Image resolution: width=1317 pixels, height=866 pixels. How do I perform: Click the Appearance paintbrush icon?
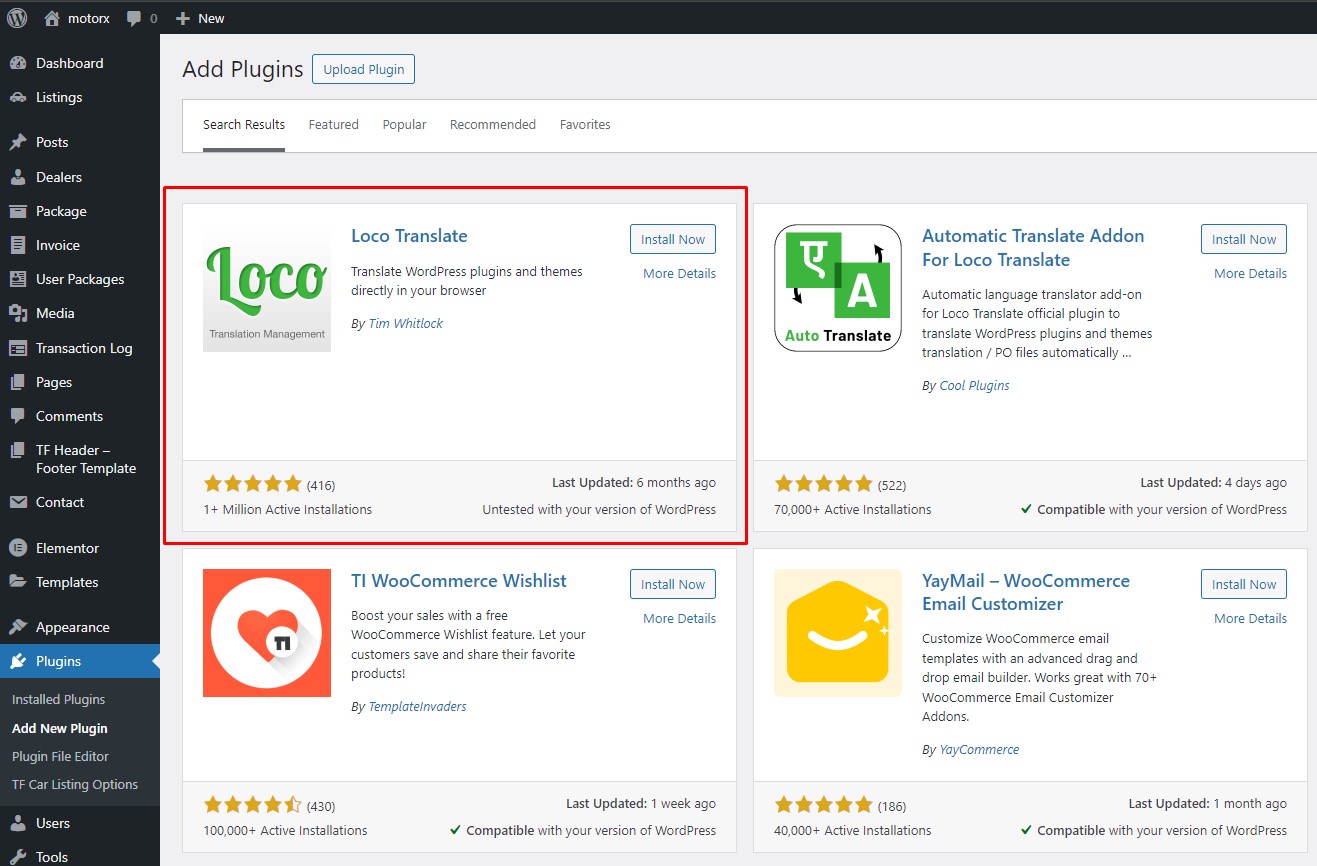coord(18,627)
